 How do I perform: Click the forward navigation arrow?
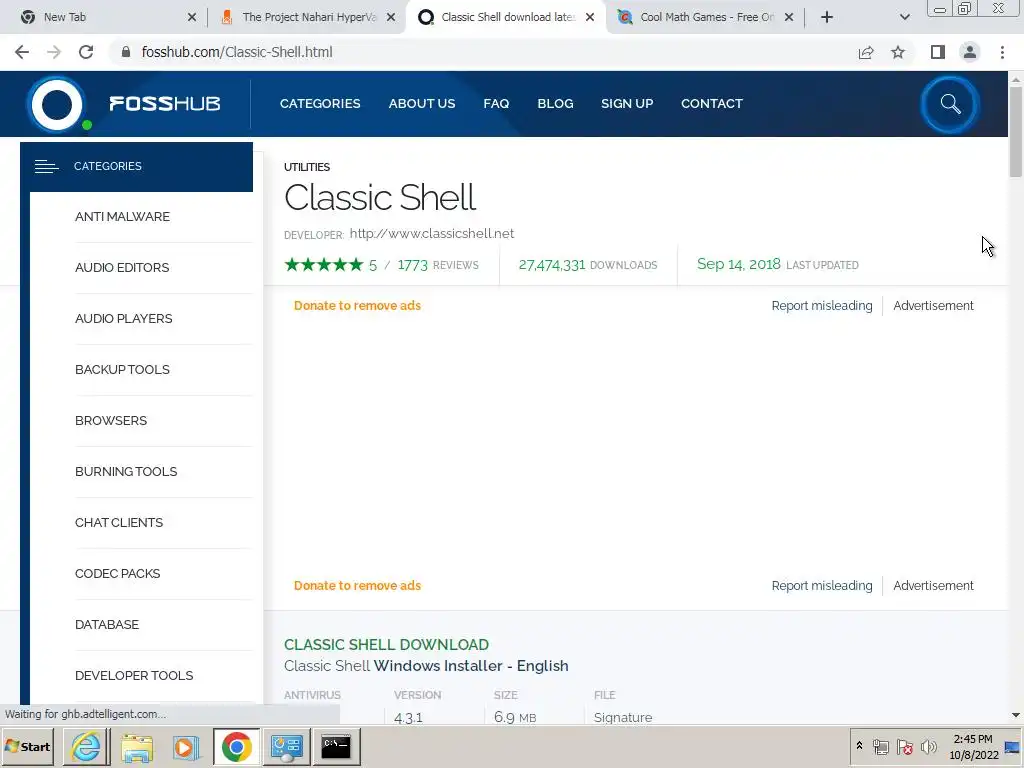pyautogui.click(x=54, y=52)
